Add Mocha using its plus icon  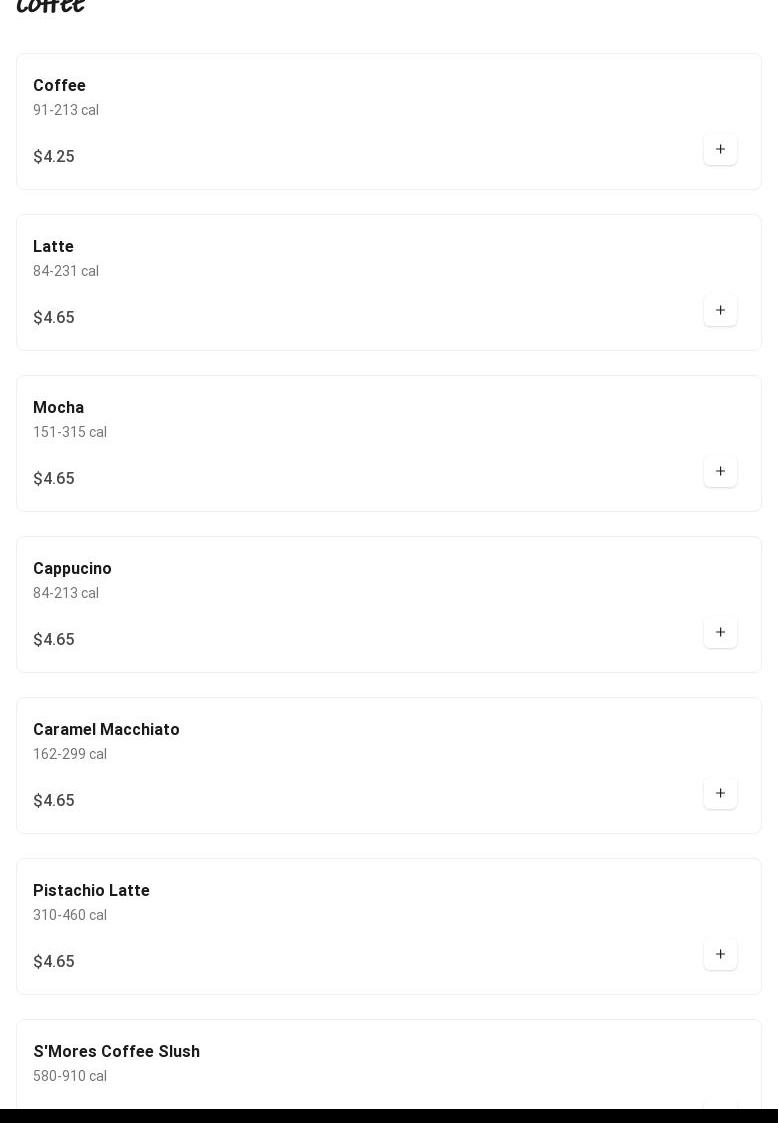pos(720,471)
